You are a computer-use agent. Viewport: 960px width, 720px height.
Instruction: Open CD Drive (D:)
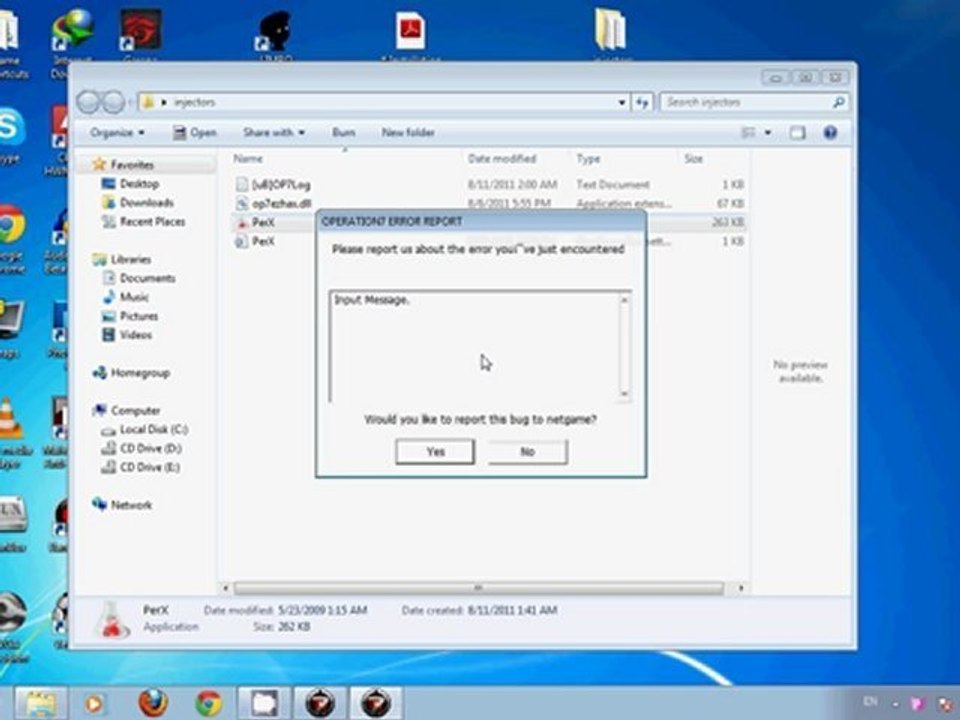[150, 449]
